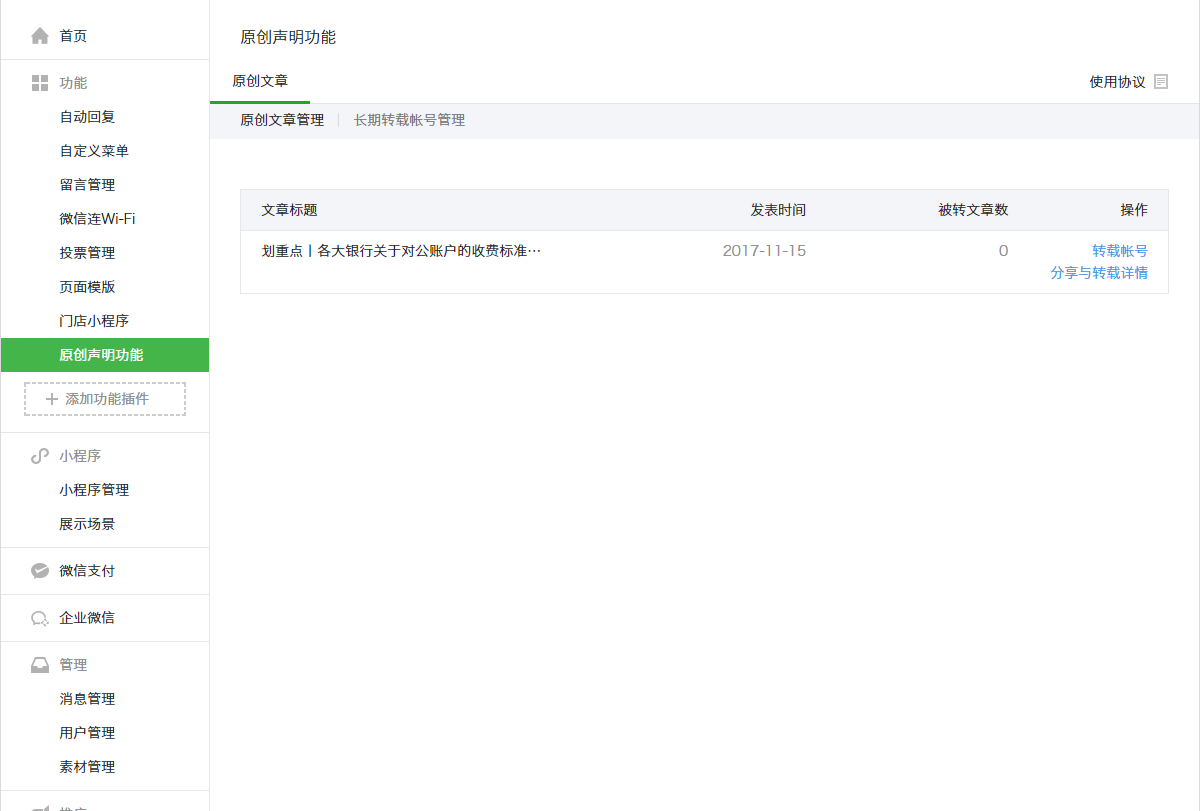Click the plus icon in 添加功能插件
The image size is (1200, 811).
52,399
